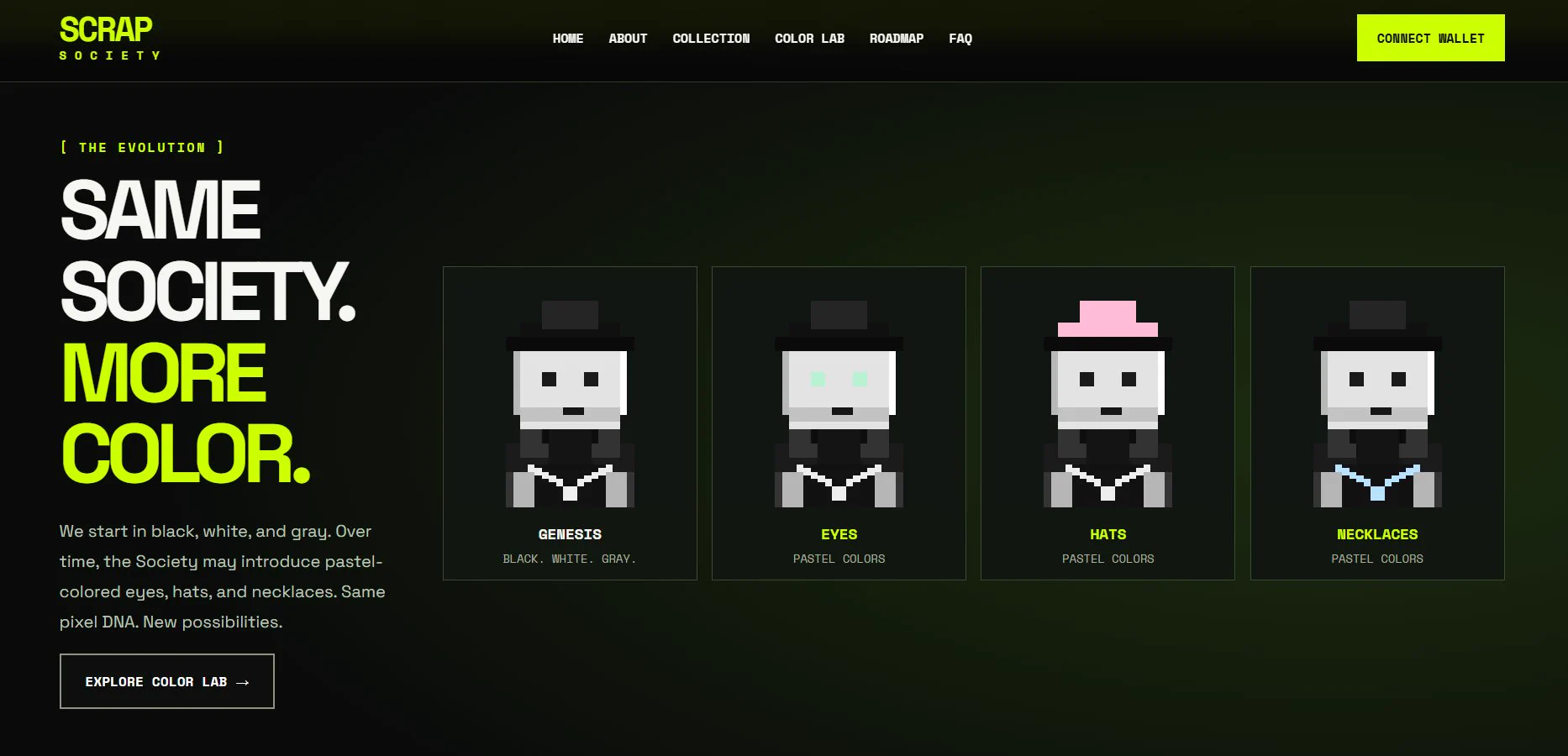Click the GENESIS card title
The height and width of the screenshot is (756, 1568).
[570, 534]
